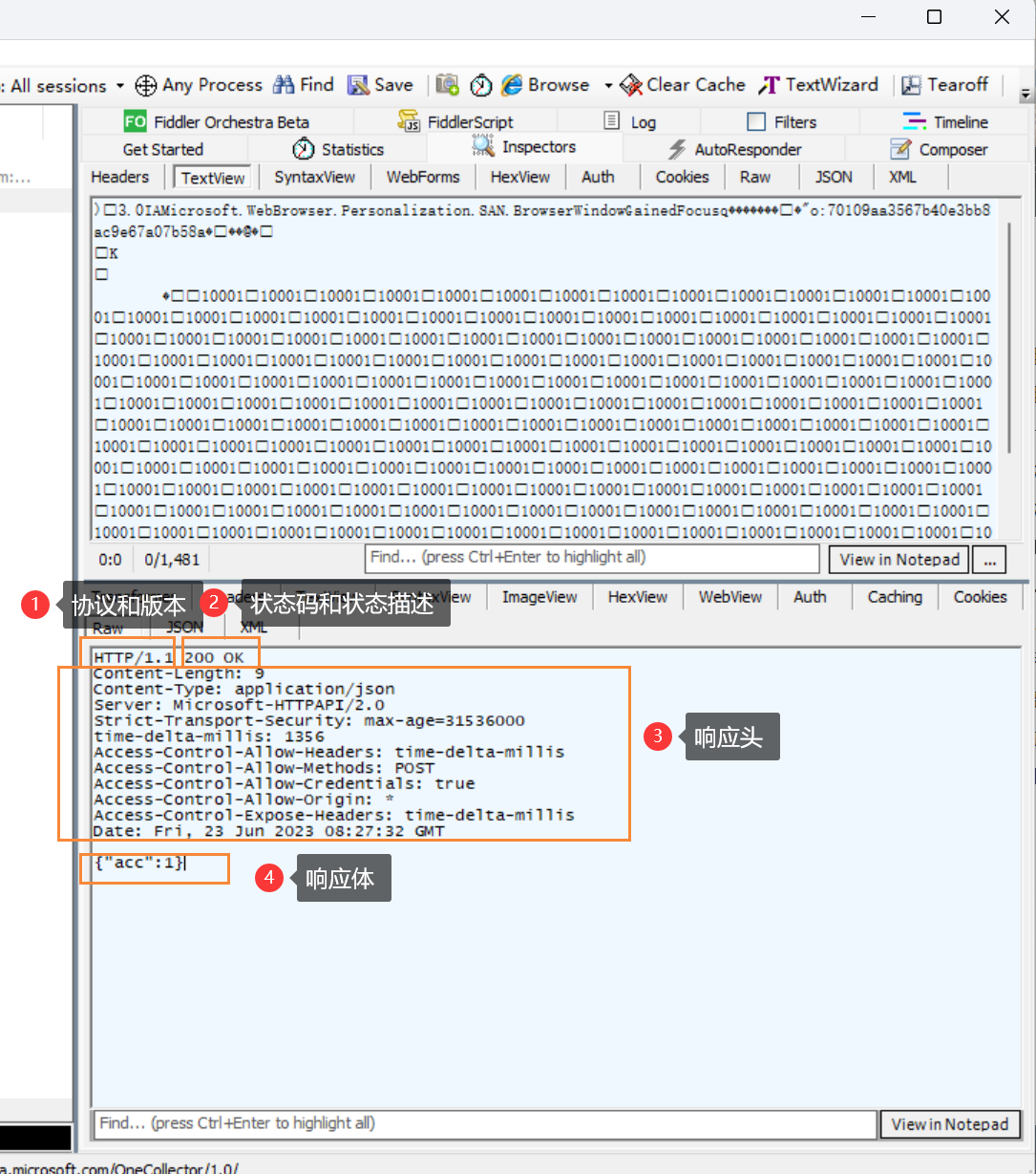
Task: Select the Inspectors tab
Action: click(525, 147)
